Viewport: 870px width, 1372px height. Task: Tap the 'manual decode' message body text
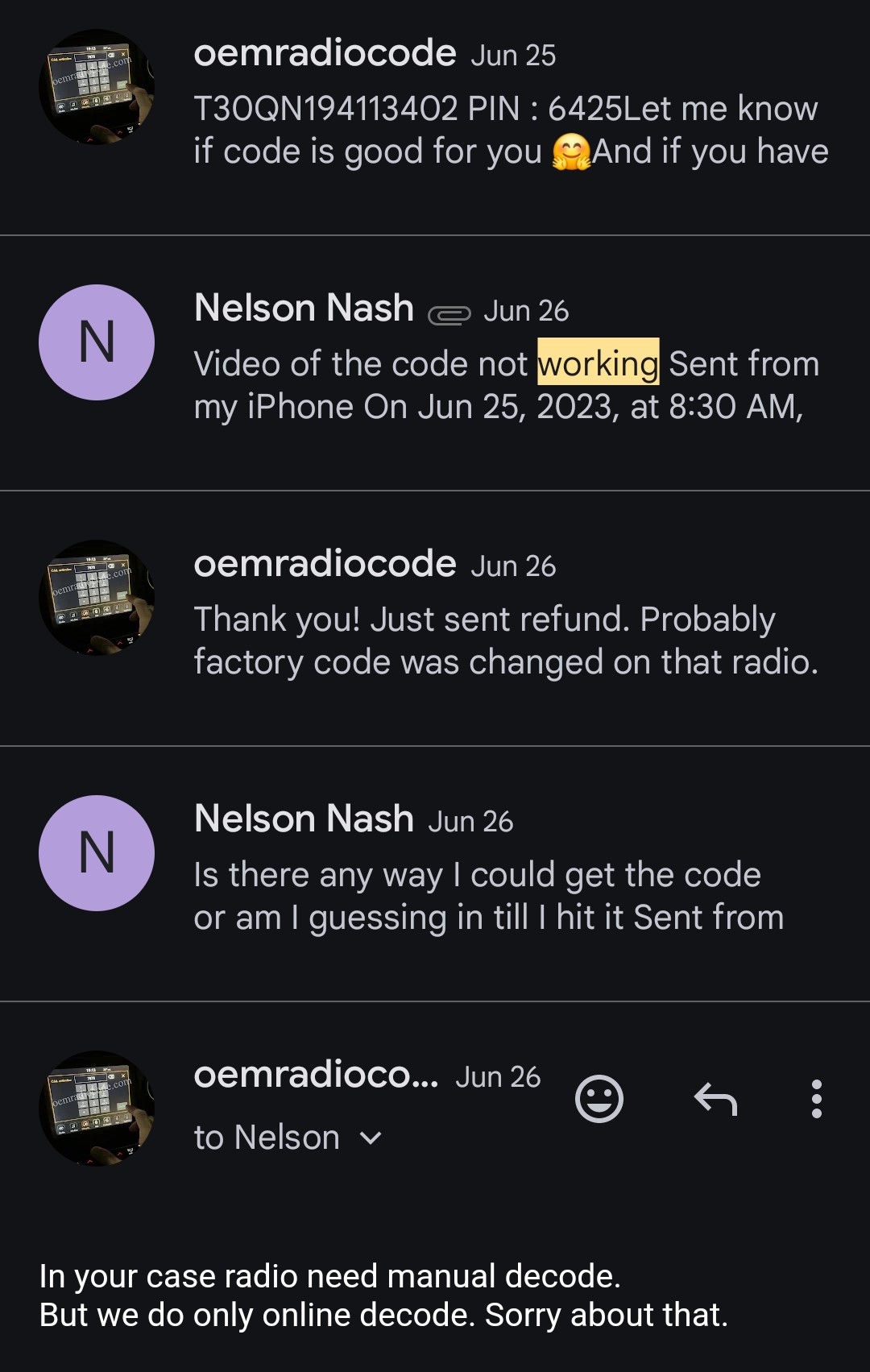pyautogui.click(x=383, y=1295)
